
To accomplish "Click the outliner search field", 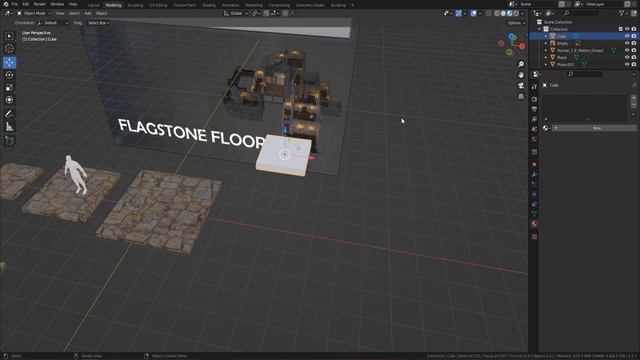I will [x=581, y=13].
